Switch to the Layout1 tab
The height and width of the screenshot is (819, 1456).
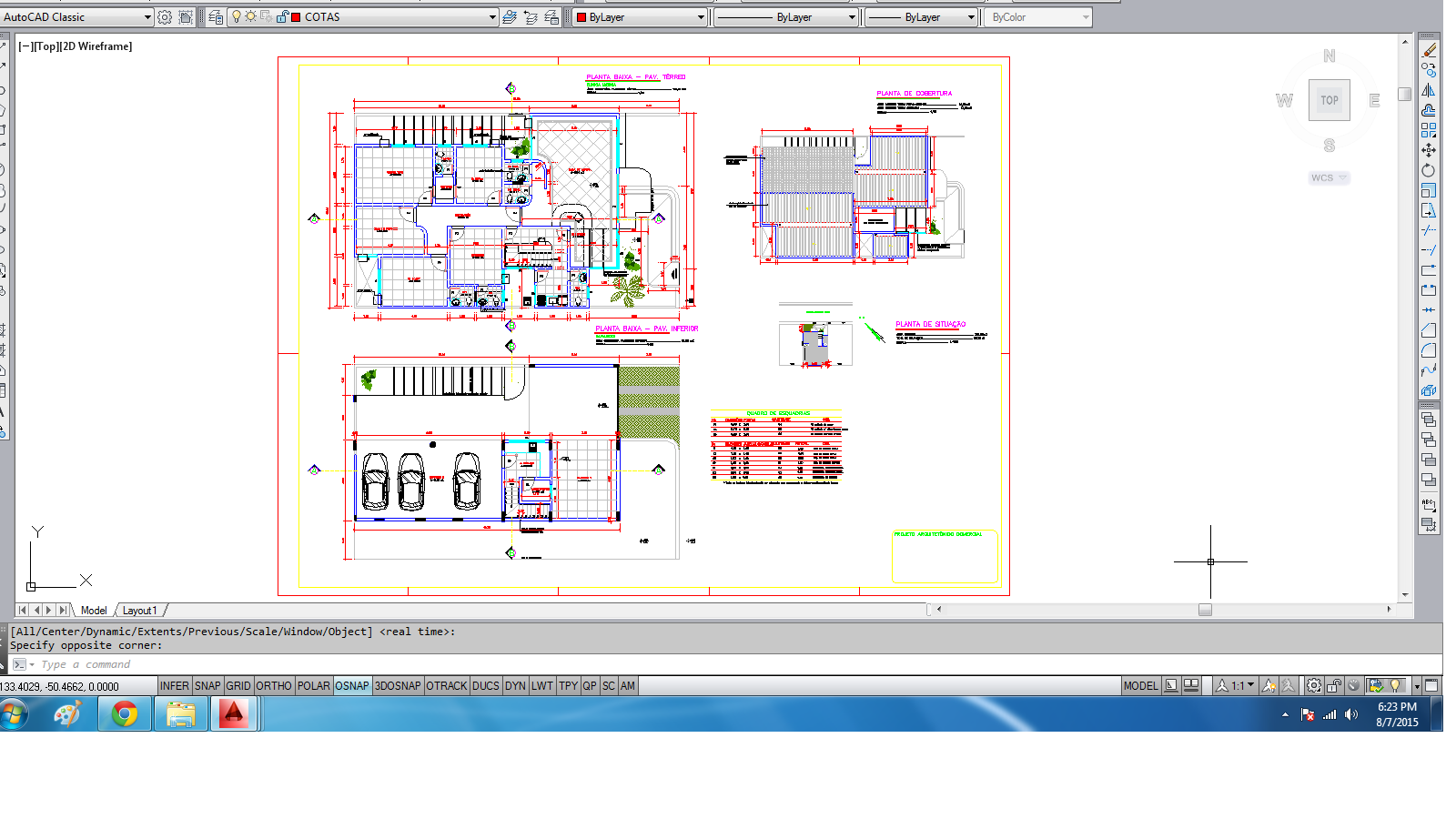tap(141, 610)
